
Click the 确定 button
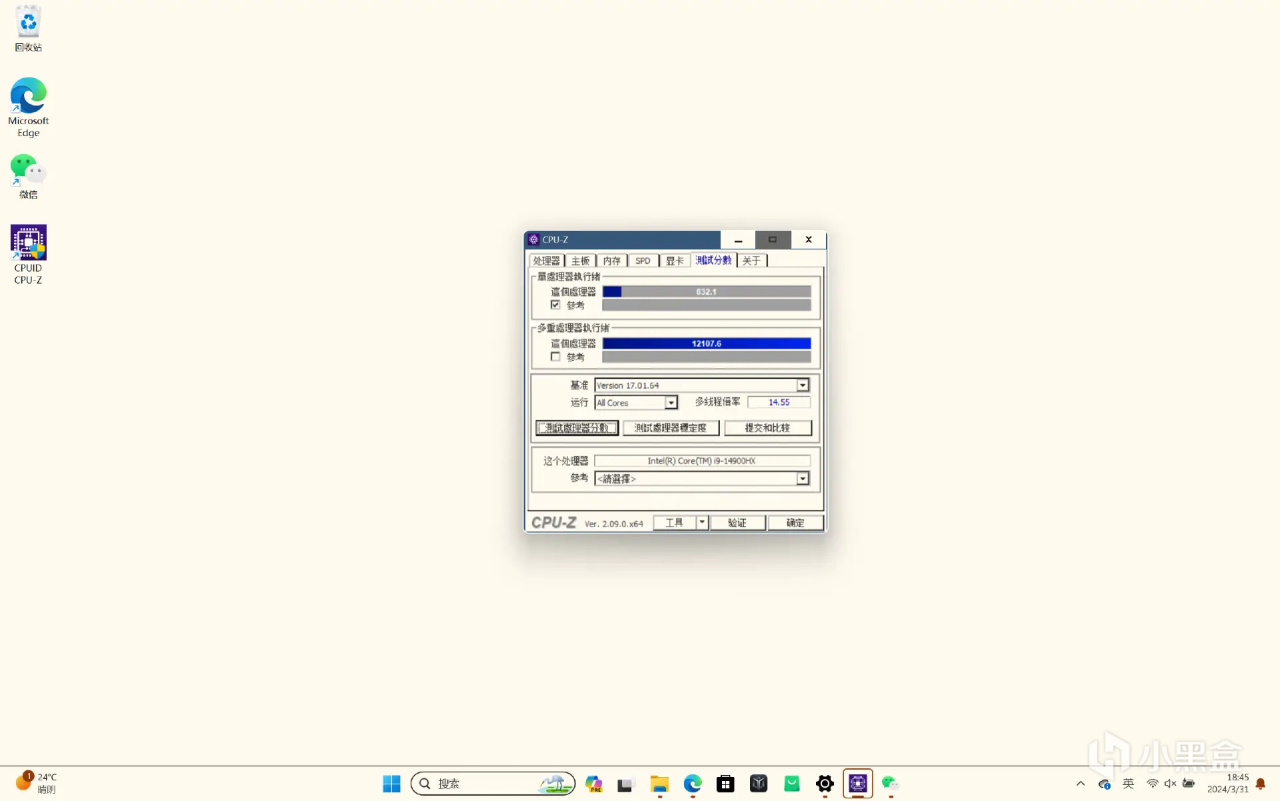[795, 523]
